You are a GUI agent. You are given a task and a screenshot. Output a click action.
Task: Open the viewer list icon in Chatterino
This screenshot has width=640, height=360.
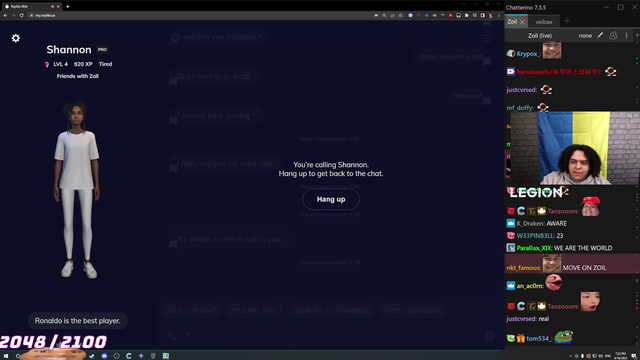point(613,36)
